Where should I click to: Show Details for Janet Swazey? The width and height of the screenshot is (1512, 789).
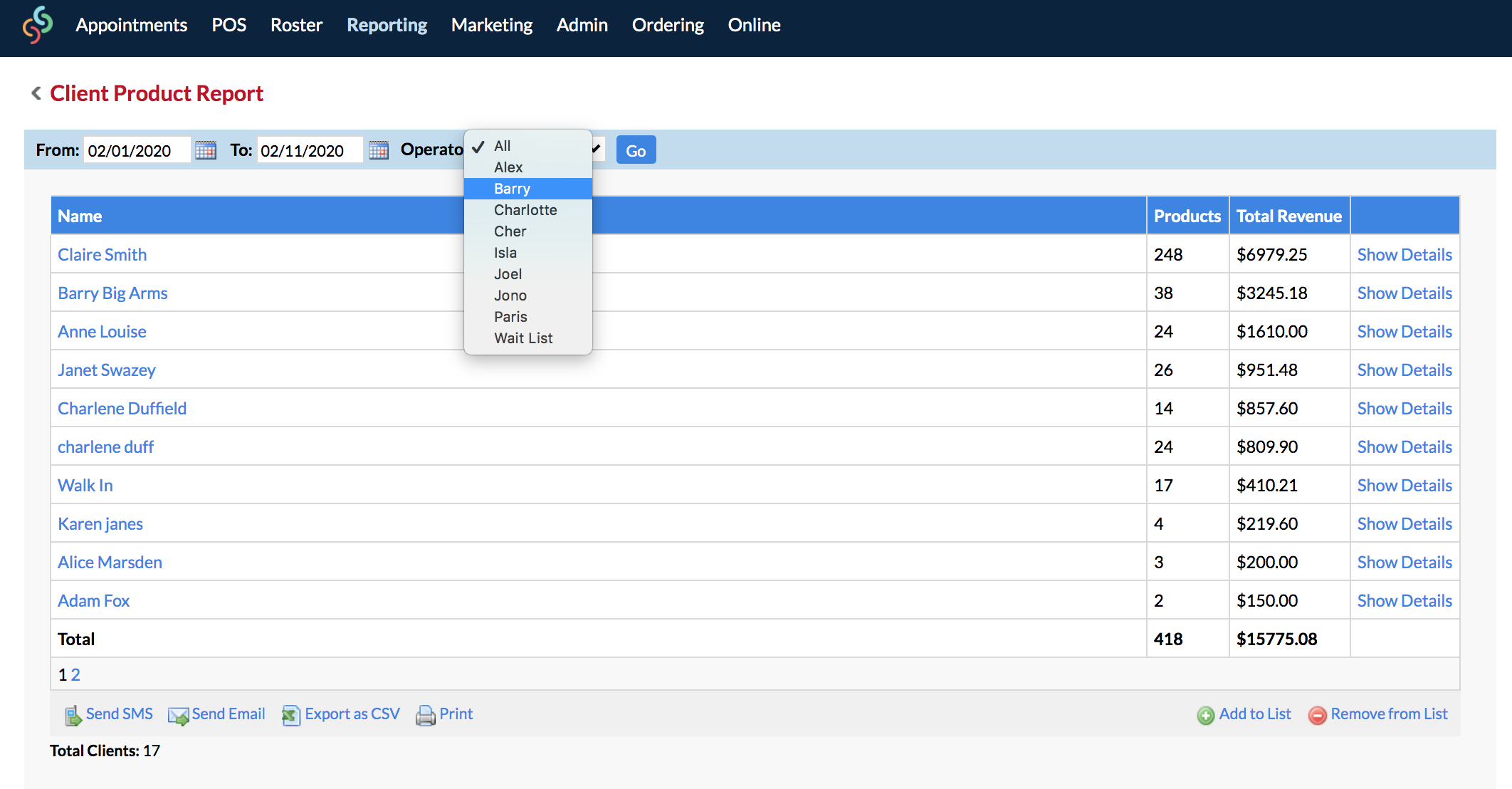[x=1405, y=370]
